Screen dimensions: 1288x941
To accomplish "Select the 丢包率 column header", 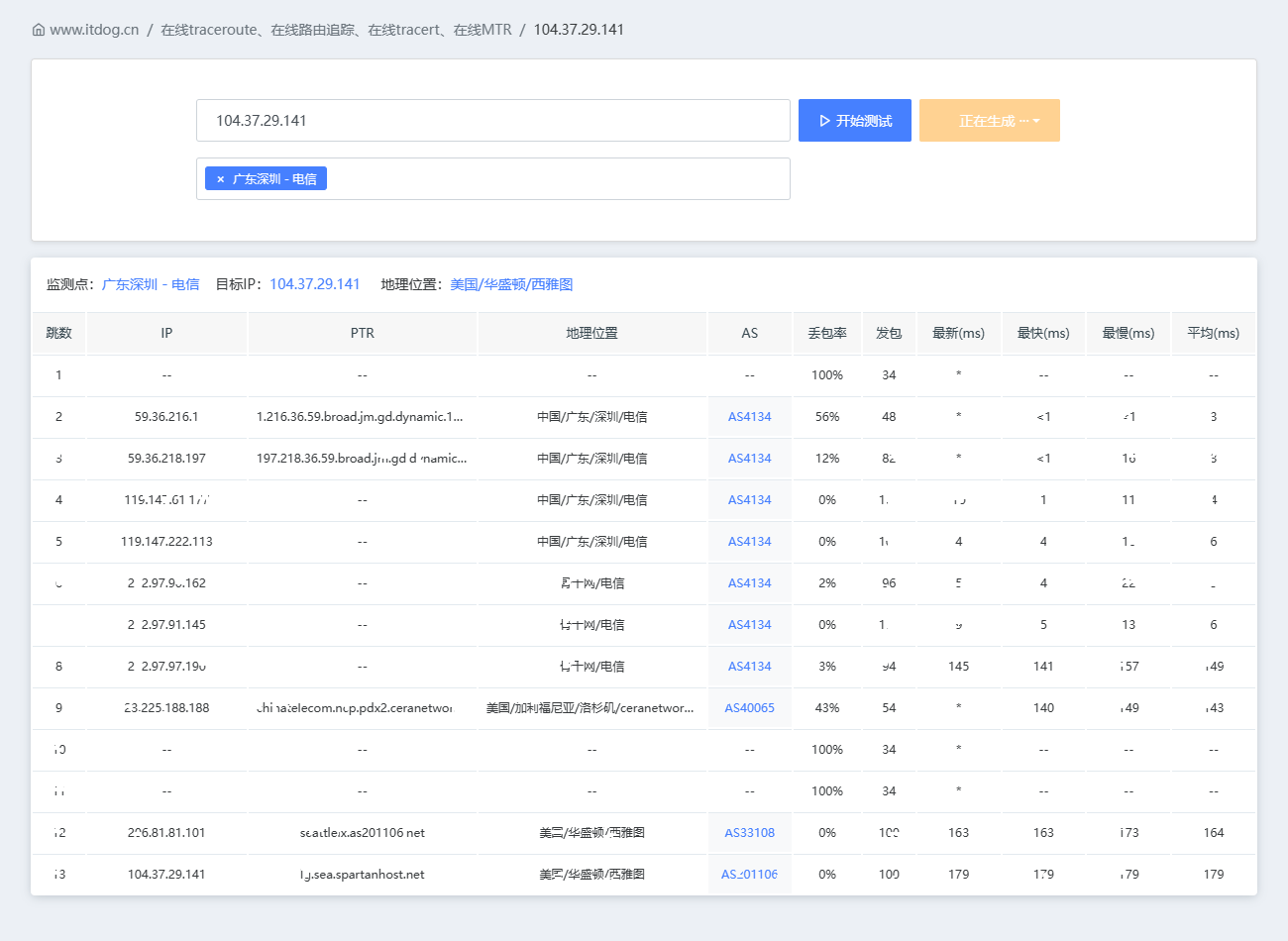I will click(827, 333).
